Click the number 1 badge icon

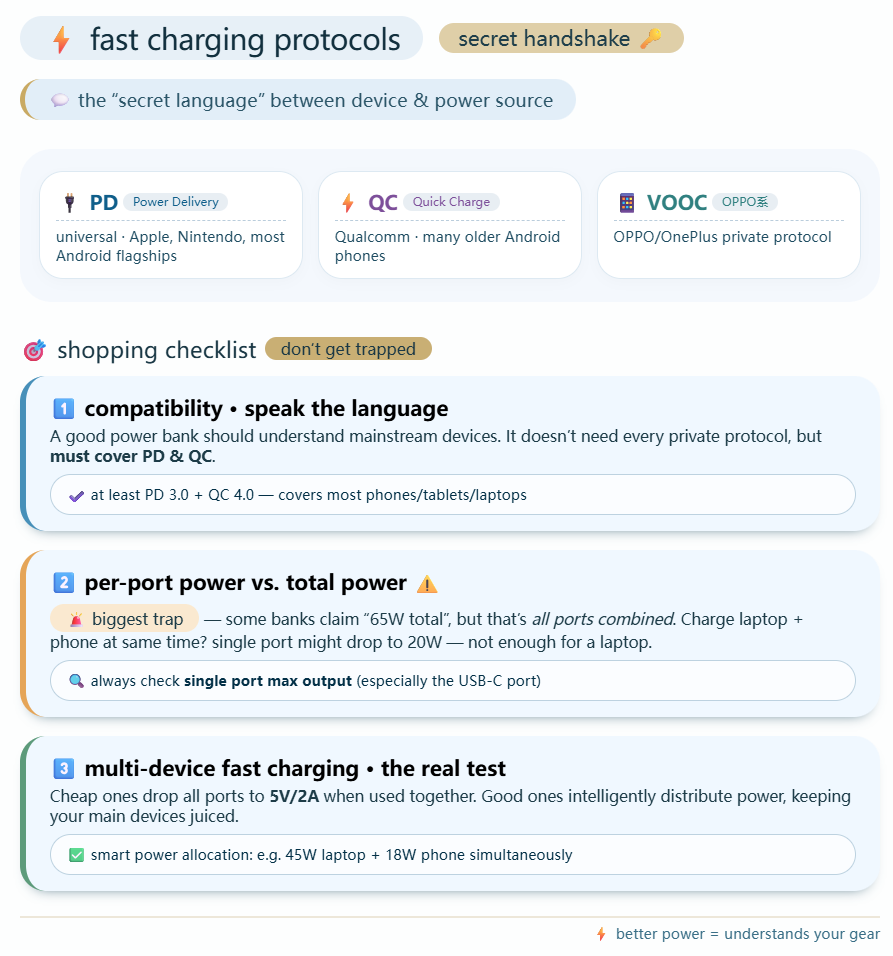tap(64, 409)
